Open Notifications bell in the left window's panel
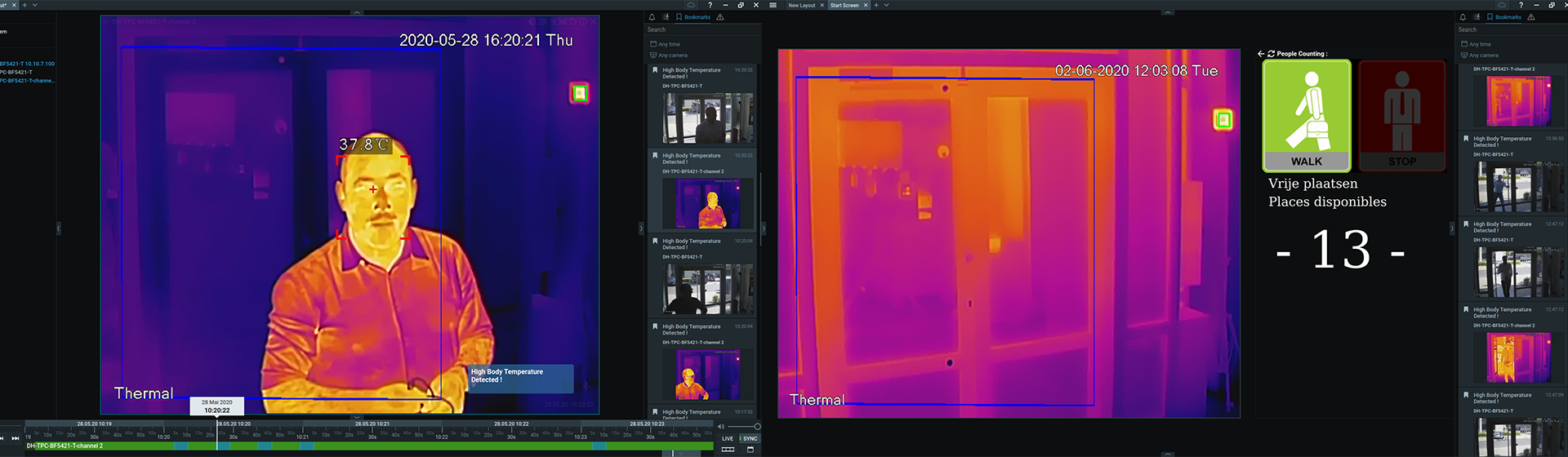The image size is (1568, 457). tap(652, 17)
